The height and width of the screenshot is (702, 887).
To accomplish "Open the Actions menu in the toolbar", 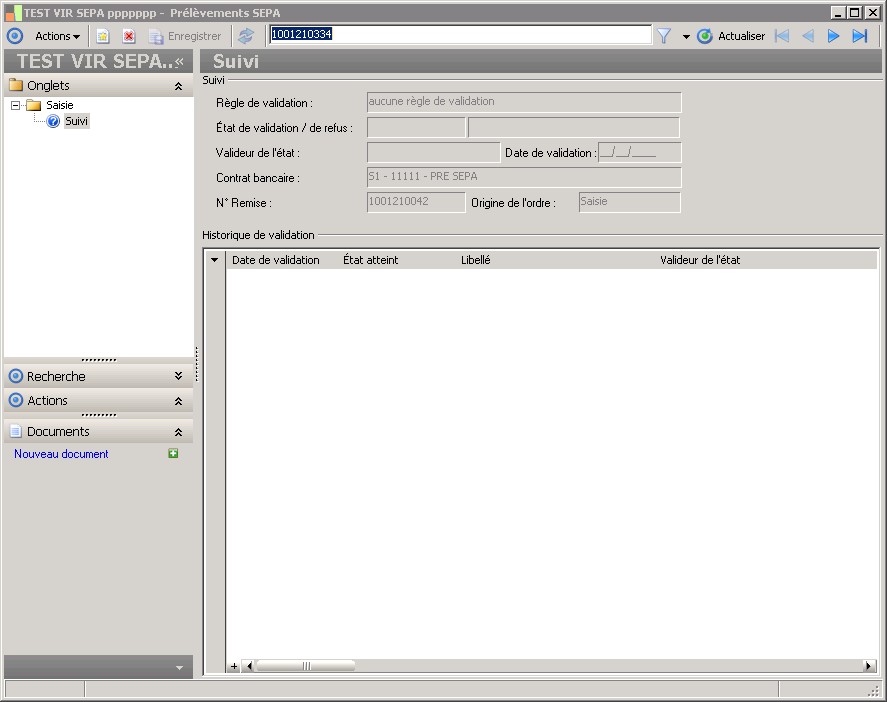I will click(x=57, y=36).
